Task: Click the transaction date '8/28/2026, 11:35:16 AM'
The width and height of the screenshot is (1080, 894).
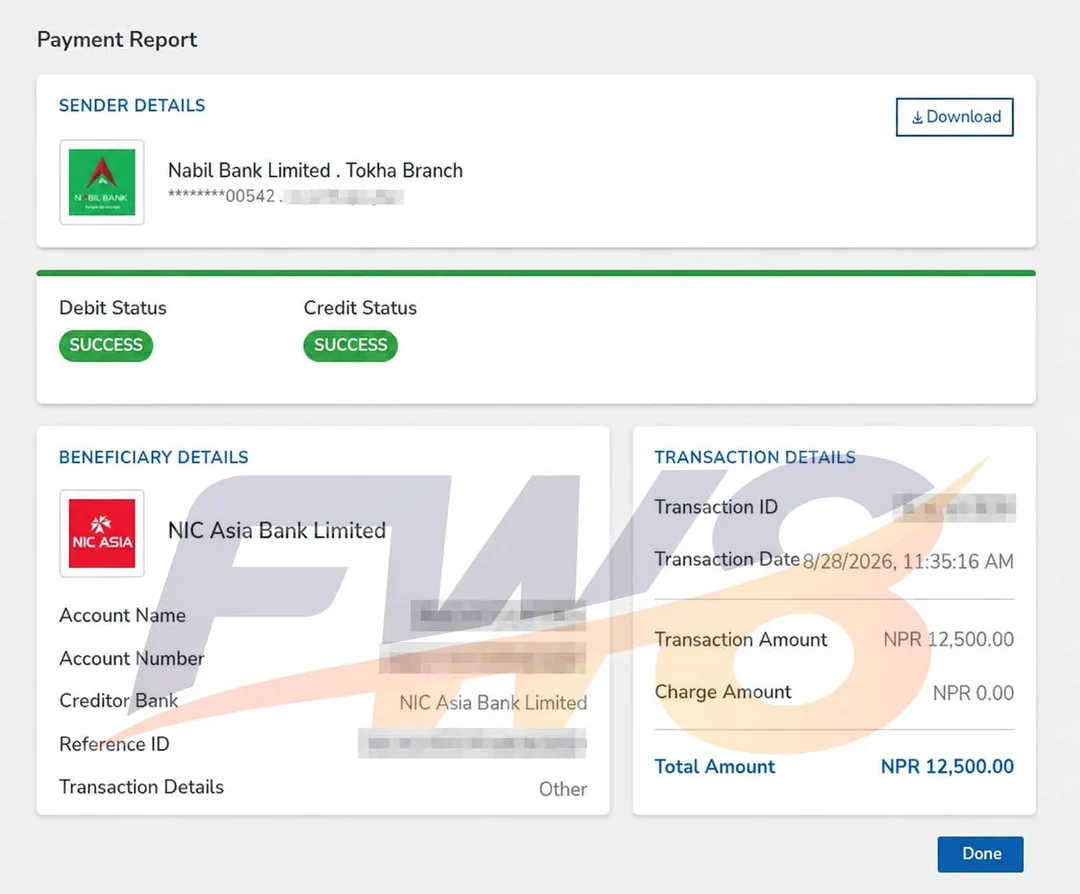Action: [x=908, y=561]
